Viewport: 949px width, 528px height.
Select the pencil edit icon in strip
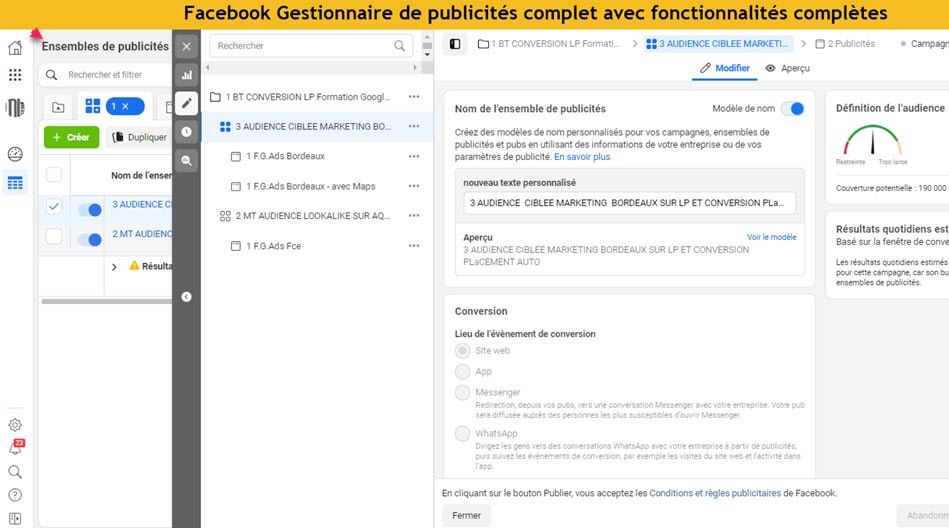(x=186, y=103)
